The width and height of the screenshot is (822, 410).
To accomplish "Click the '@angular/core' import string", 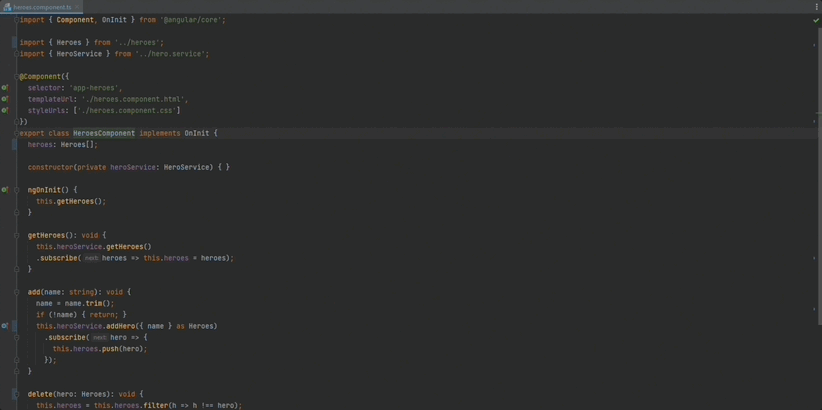I will pyautogui.click(x=193, y=20).
